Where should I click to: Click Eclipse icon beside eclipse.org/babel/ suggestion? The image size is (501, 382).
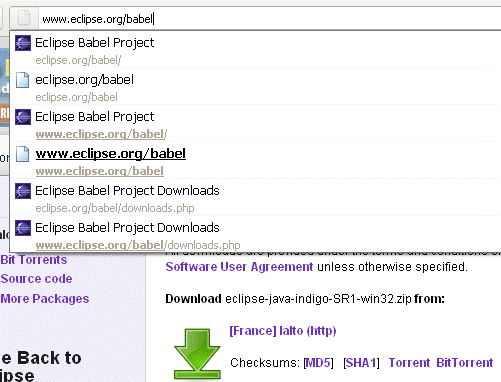tap(23, 43)
